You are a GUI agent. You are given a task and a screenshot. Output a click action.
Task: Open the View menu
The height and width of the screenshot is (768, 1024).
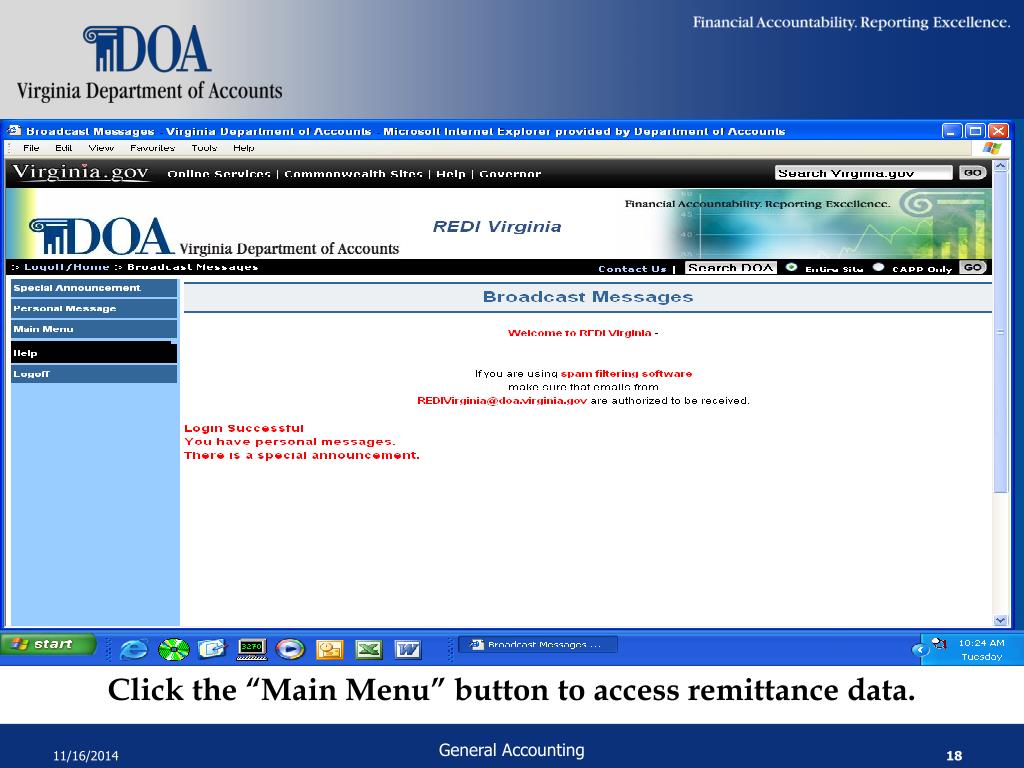101,148
